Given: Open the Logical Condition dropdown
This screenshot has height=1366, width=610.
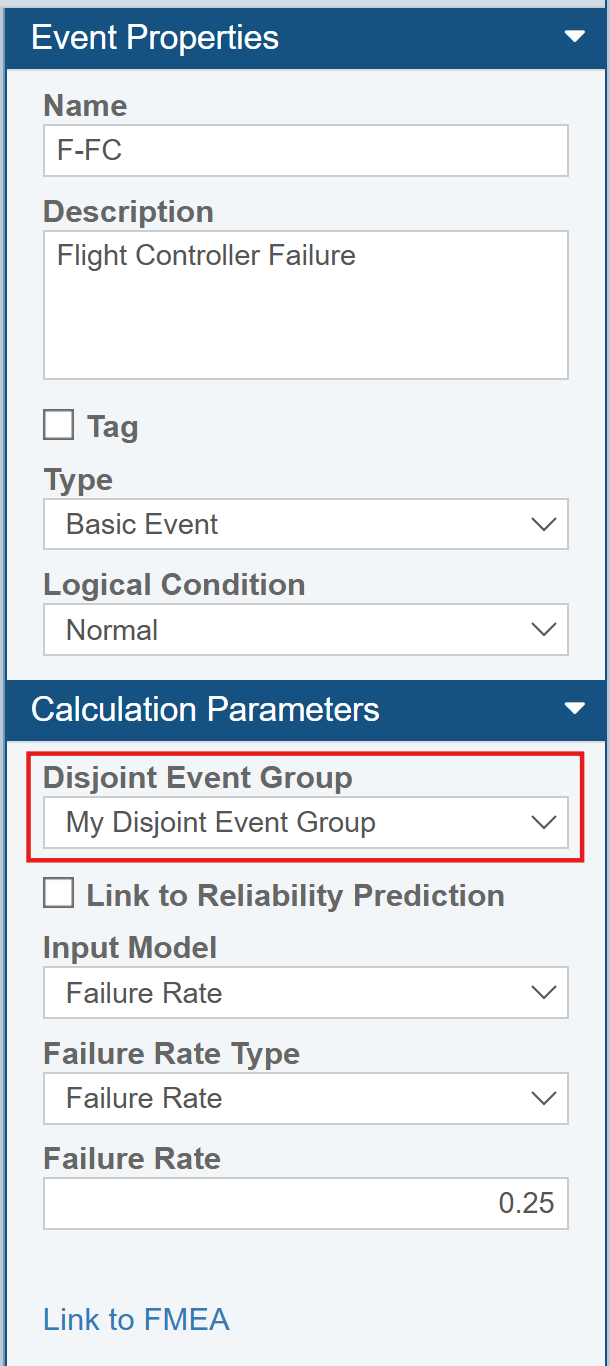Looking at the screenshot, I should pos(305,630).
